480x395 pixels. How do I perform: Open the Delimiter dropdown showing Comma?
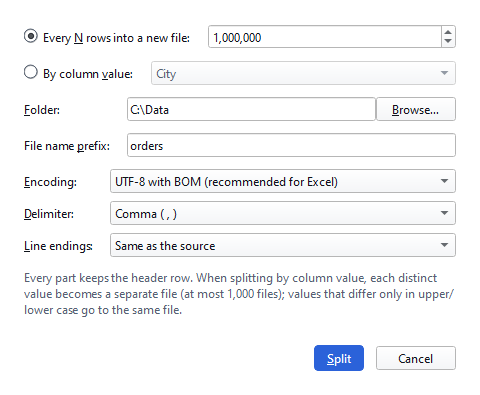click(283, 213)
